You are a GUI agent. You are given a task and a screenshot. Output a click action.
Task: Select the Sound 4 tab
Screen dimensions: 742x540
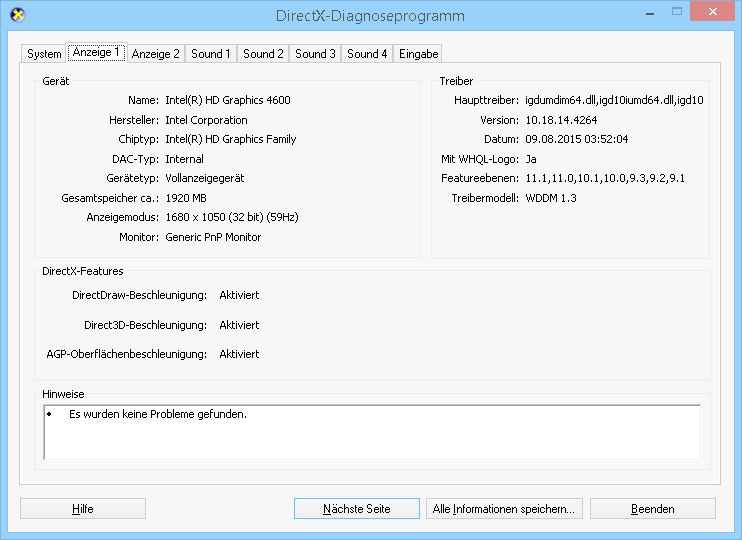coord(367,54)
